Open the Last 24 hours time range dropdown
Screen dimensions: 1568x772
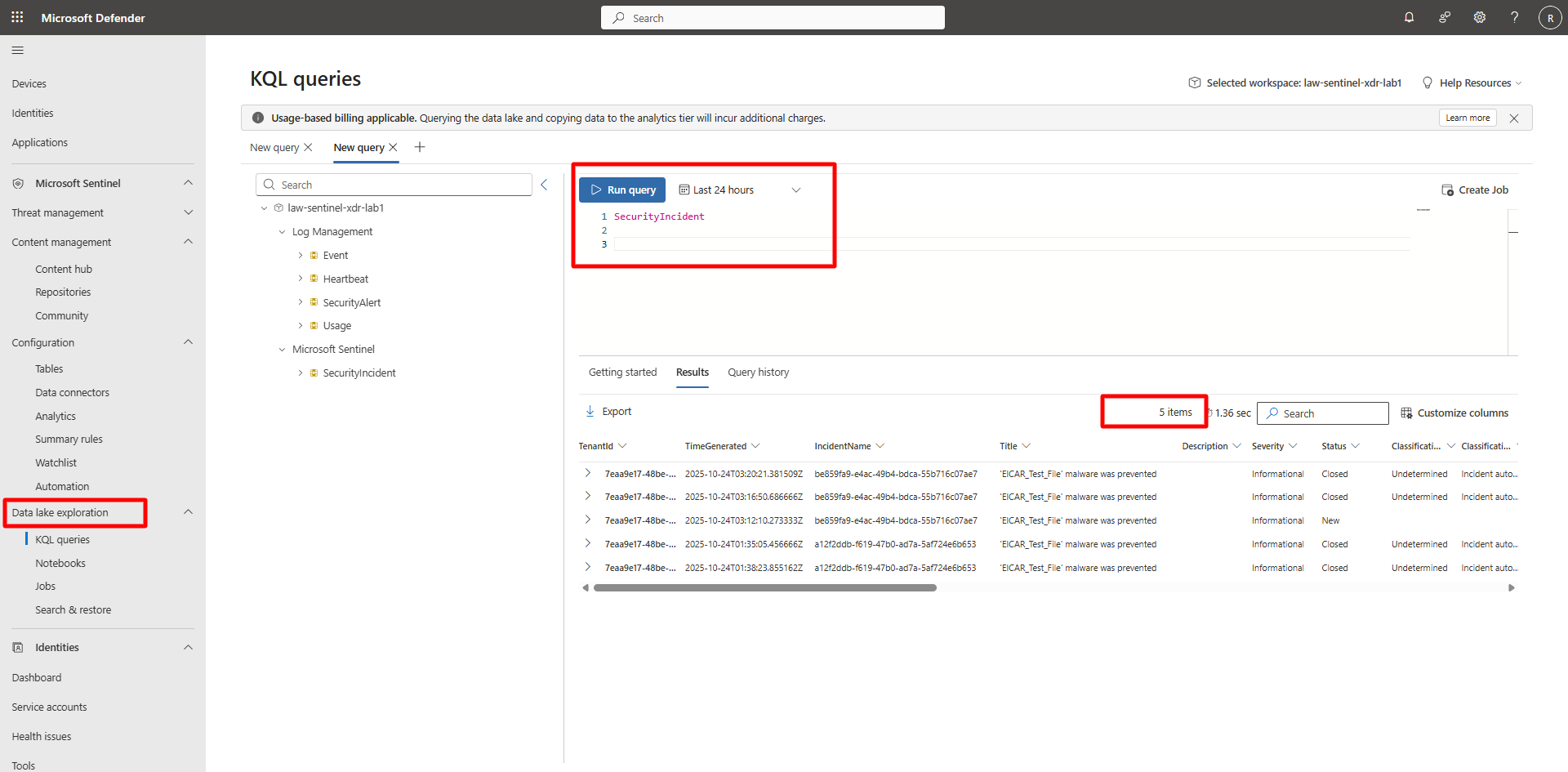(796, 190)
